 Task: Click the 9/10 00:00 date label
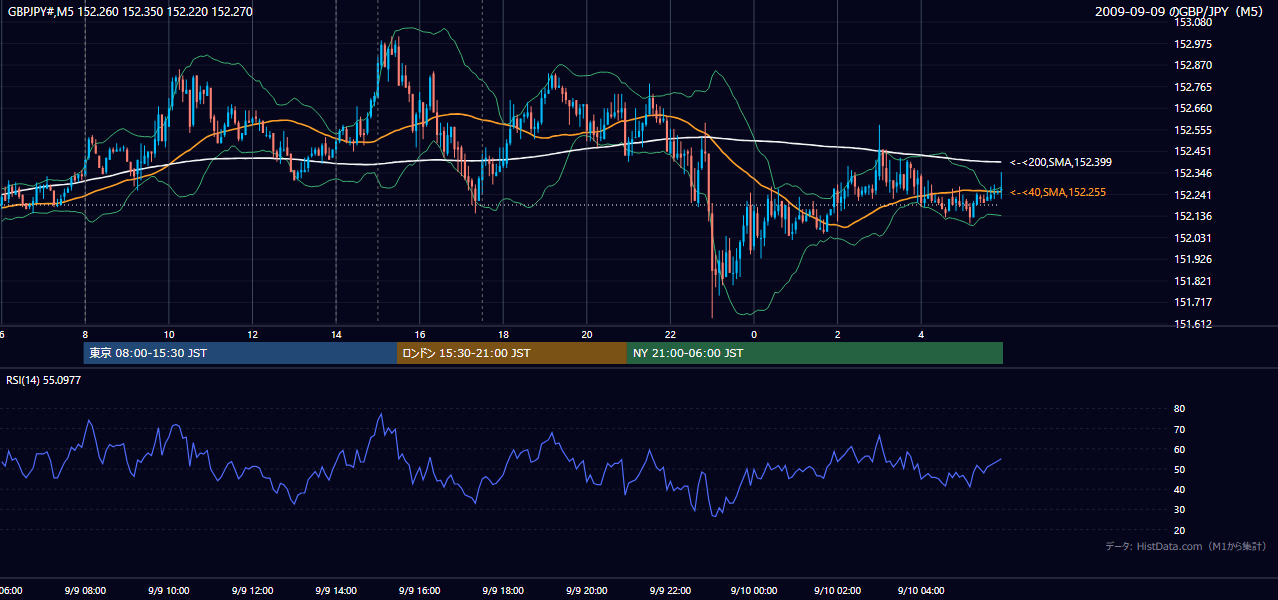point(754,590)
